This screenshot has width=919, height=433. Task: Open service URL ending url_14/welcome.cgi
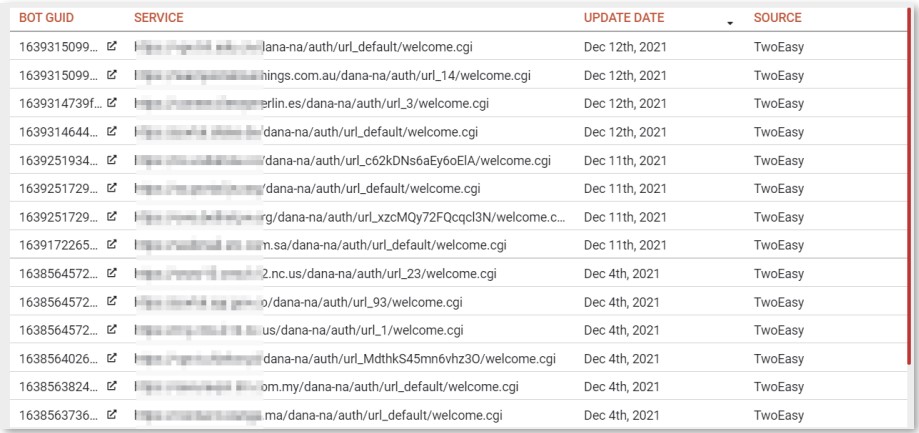[x=333, y=76]
